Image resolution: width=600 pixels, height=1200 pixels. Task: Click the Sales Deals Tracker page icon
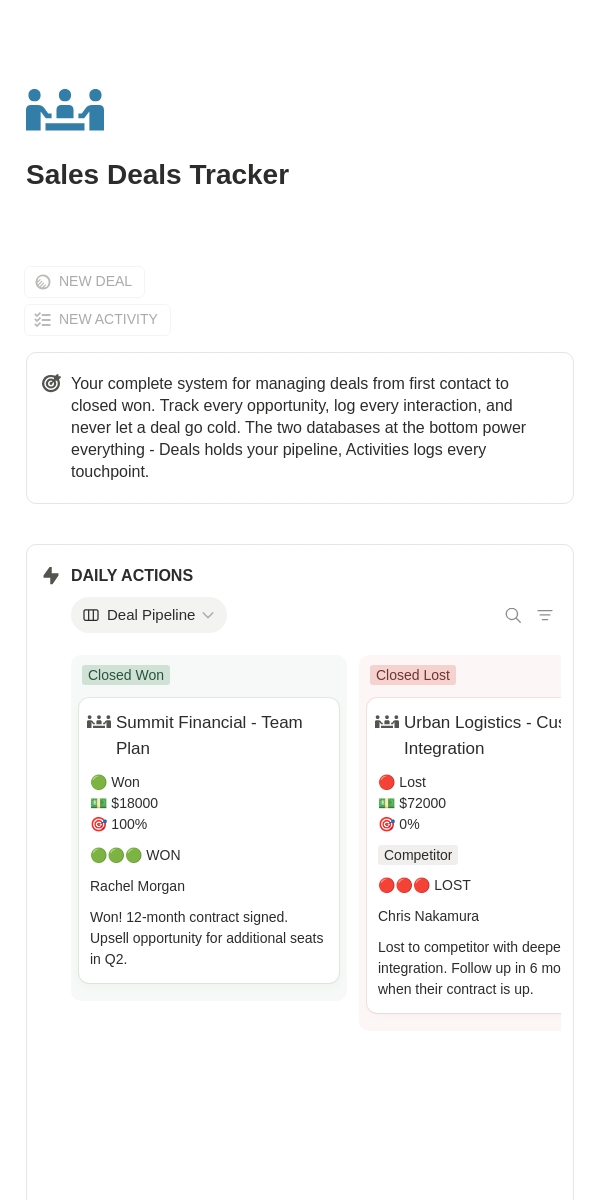pyautogui.click(x=65, y=110)
